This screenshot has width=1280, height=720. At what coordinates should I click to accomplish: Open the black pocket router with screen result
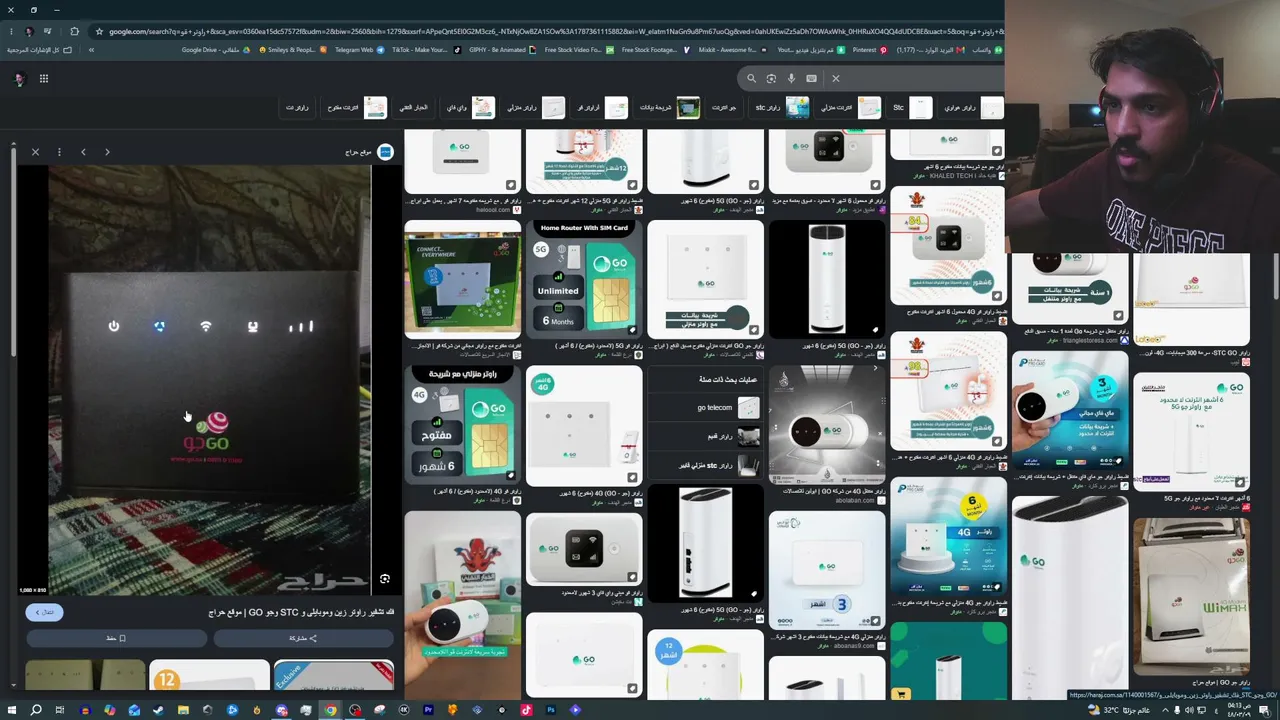pos(584,548)
